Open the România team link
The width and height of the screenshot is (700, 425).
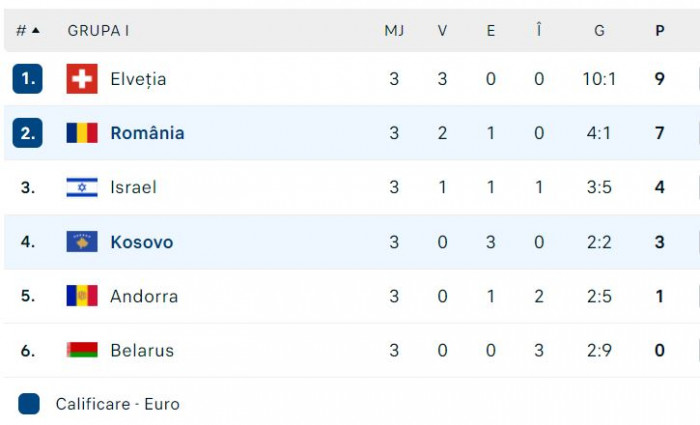[x=147, y=133]
